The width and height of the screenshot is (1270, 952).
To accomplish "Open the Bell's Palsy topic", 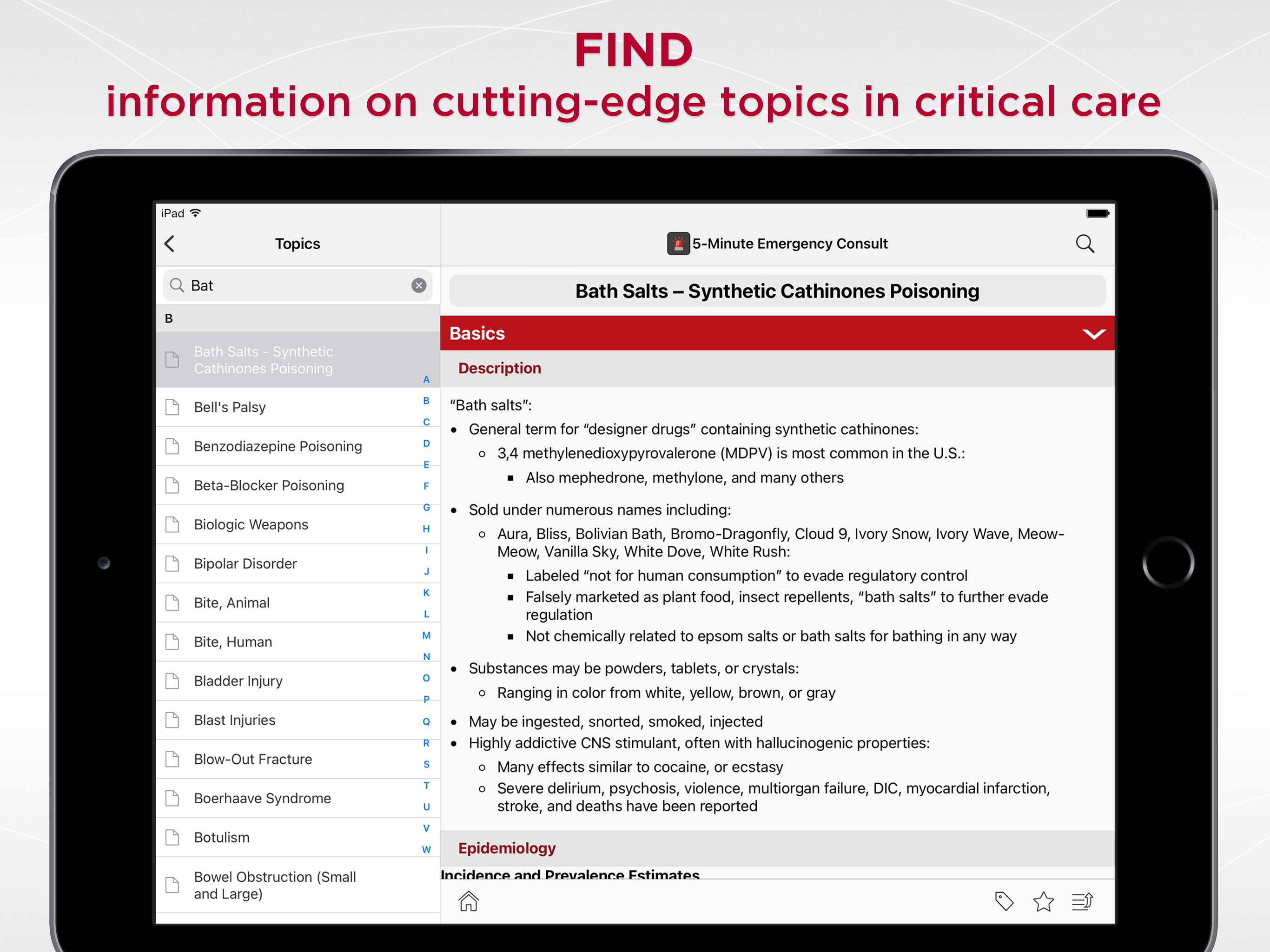I will (230, 407).
